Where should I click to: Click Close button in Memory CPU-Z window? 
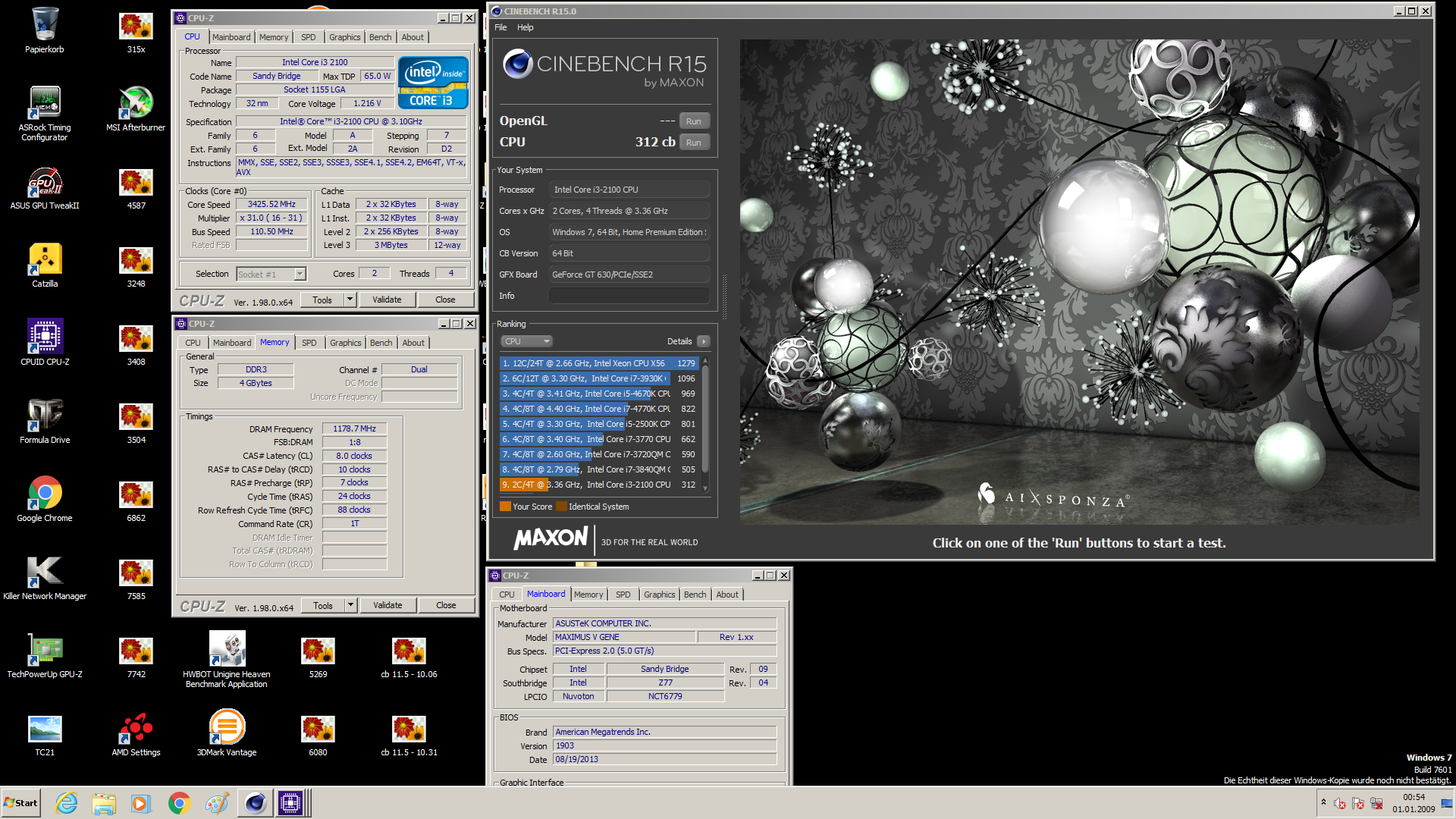point(446,605)
